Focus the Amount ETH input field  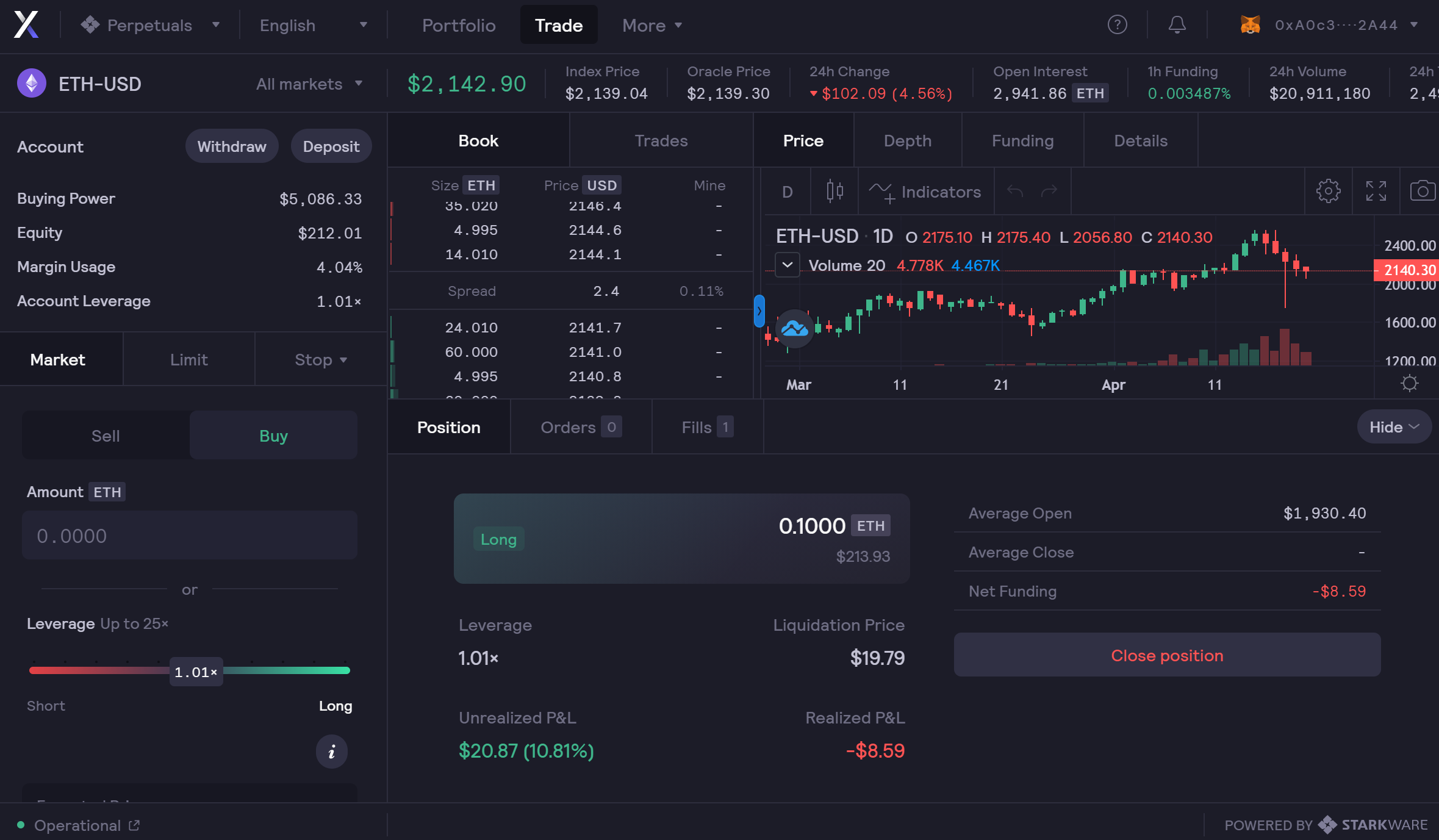tap(190, 535)
